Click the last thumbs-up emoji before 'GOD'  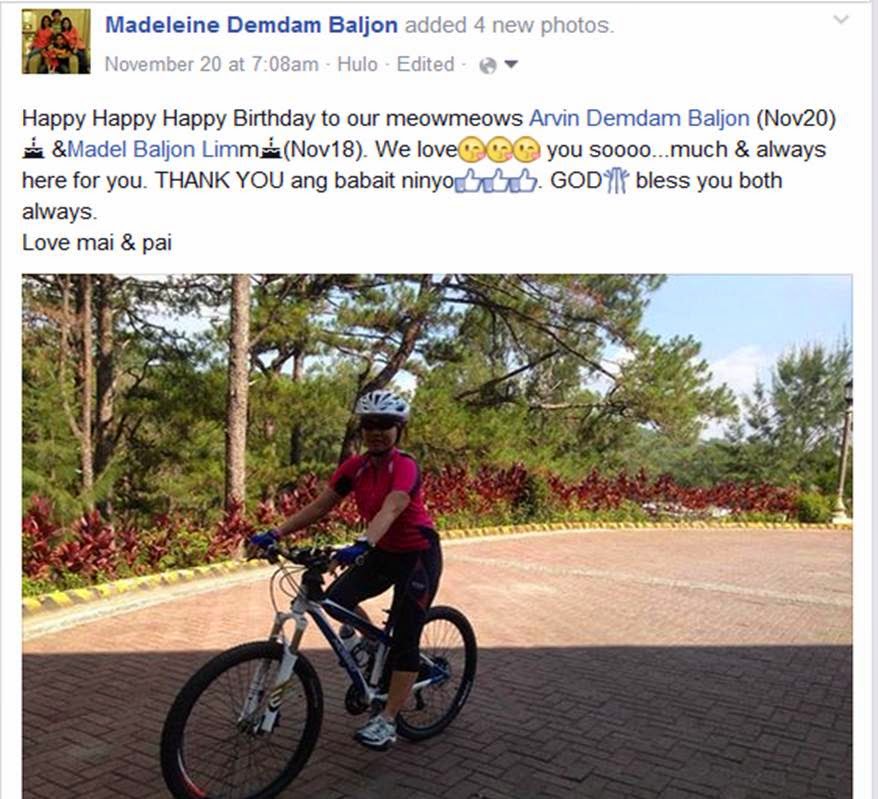(523, 181)
